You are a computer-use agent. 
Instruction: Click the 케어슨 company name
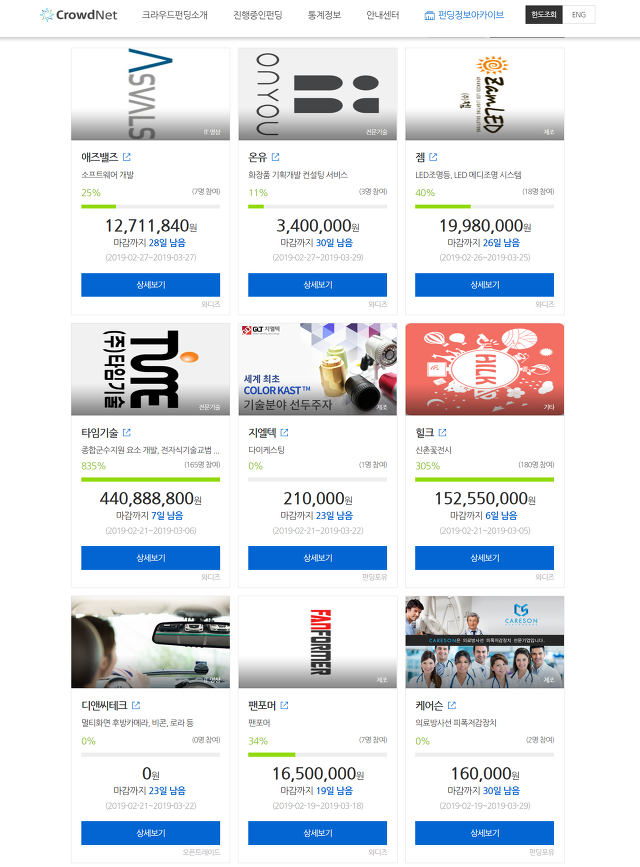[429, 705]
